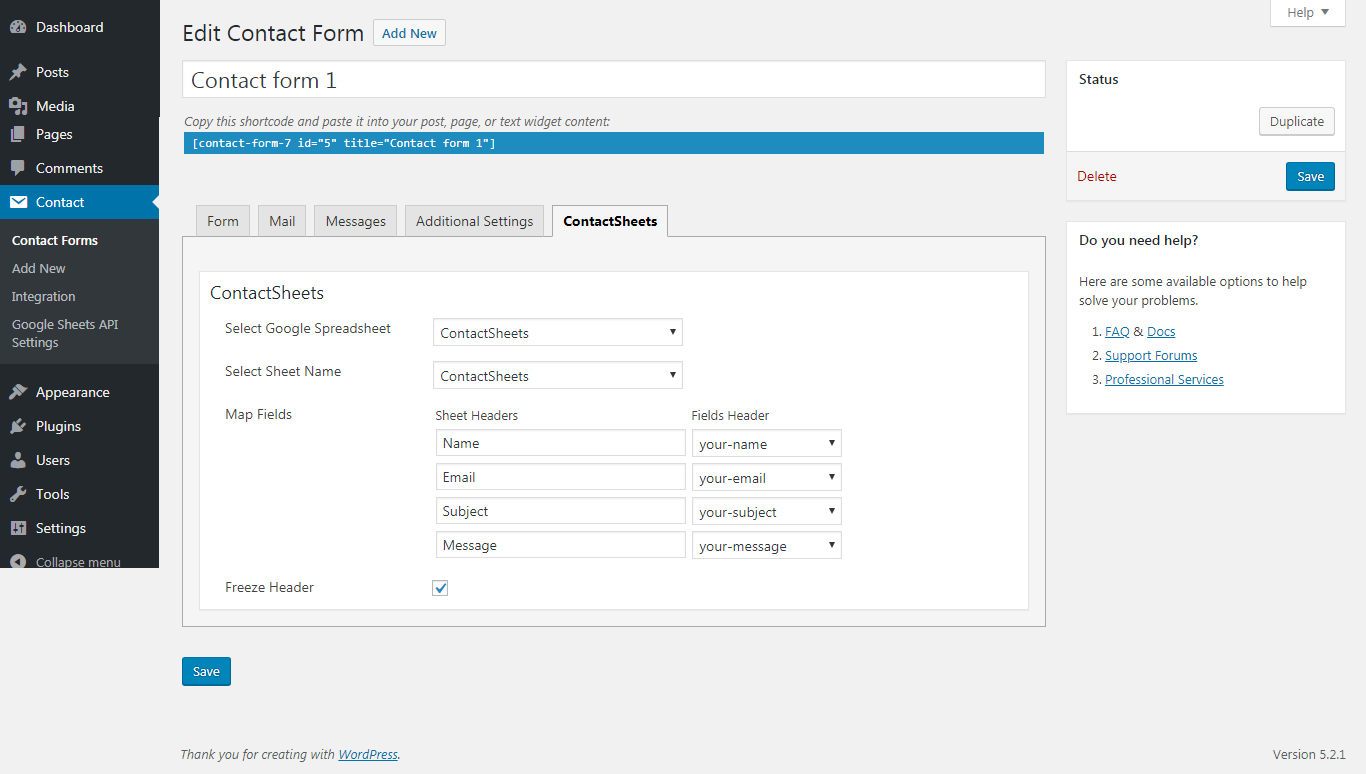
Task: Click the Tools wrench icon
Action: [x=18, y=494]
